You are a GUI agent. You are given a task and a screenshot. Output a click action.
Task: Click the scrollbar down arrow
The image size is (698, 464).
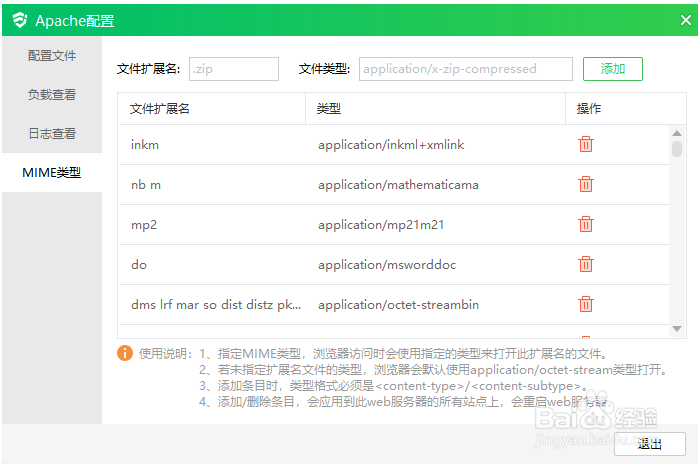point(677,329)
